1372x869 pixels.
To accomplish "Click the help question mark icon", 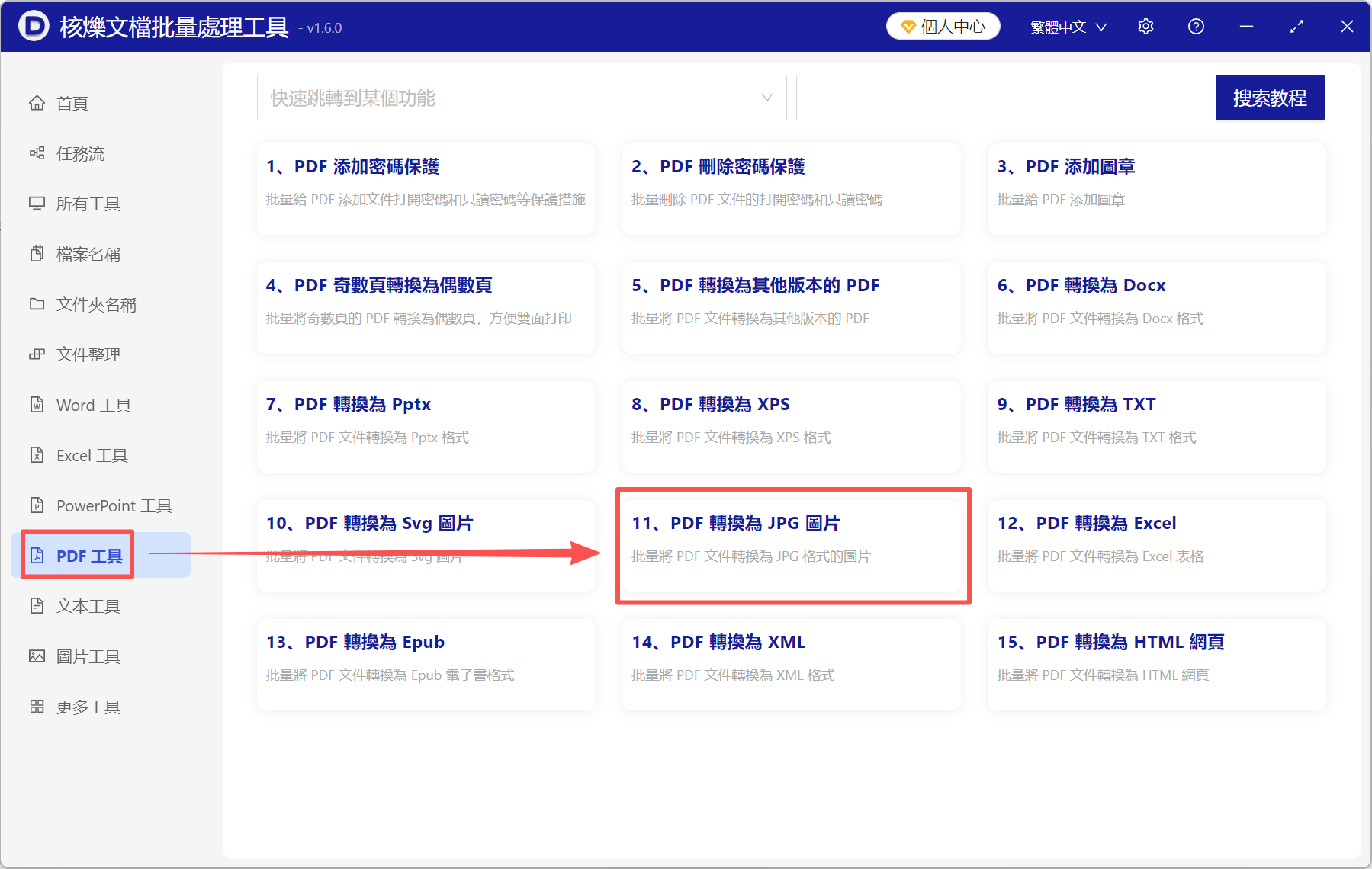I will [x=1195, y=26].
